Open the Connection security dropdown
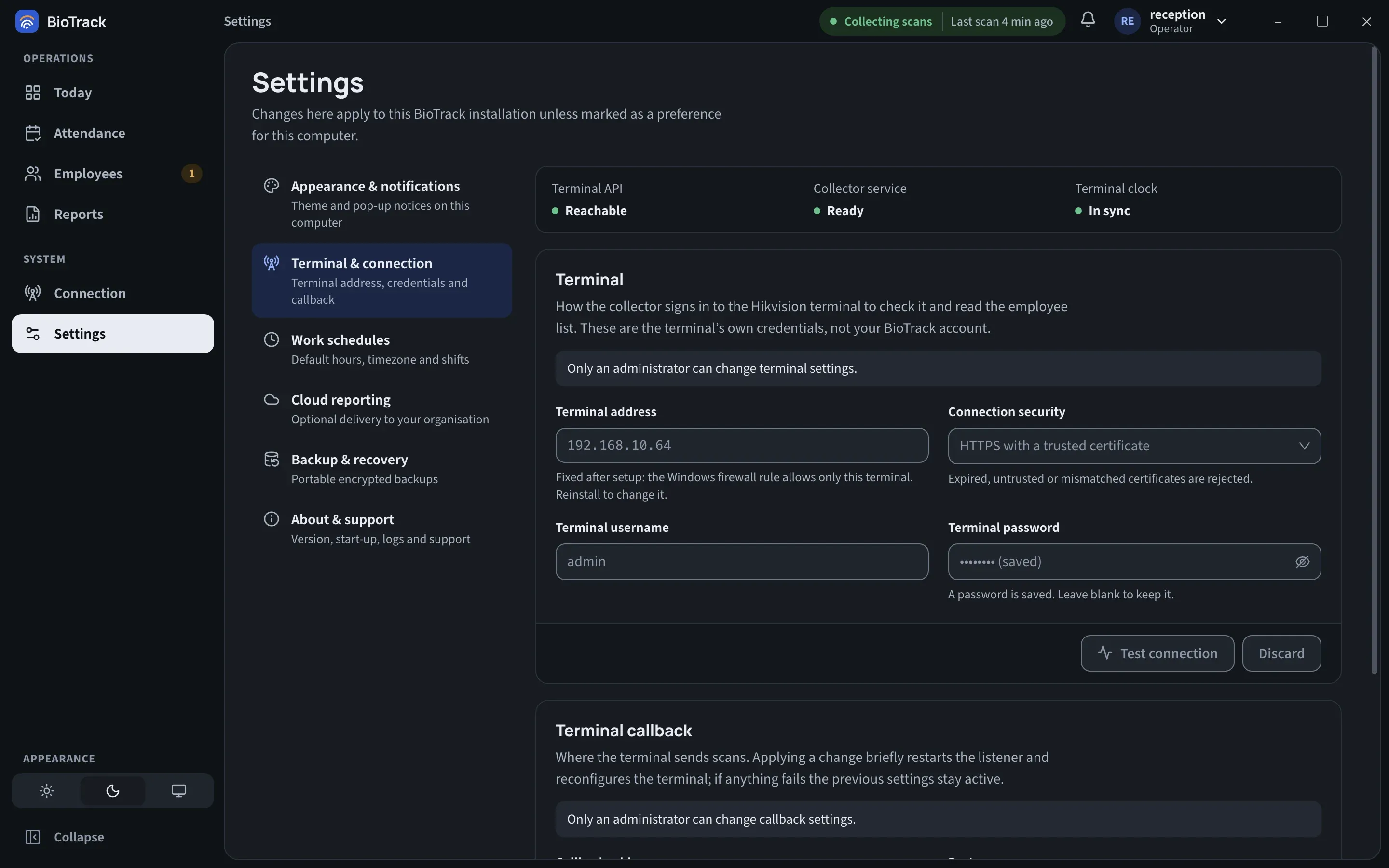This screenshot has width=1389, height=868. [1134, 446]
